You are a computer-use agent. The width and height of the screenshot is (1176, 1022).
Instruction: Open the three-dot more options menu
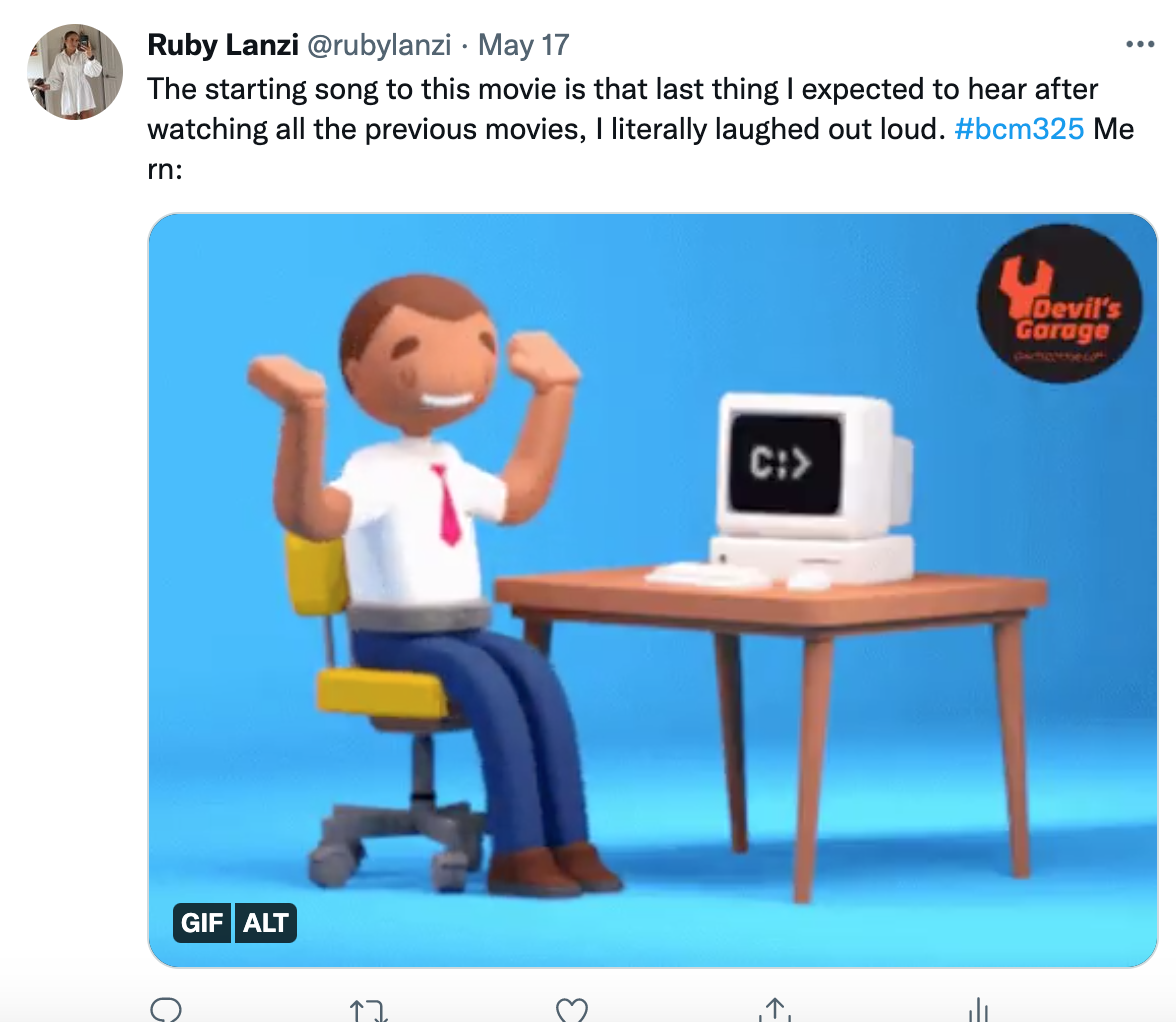point(1140,44)
